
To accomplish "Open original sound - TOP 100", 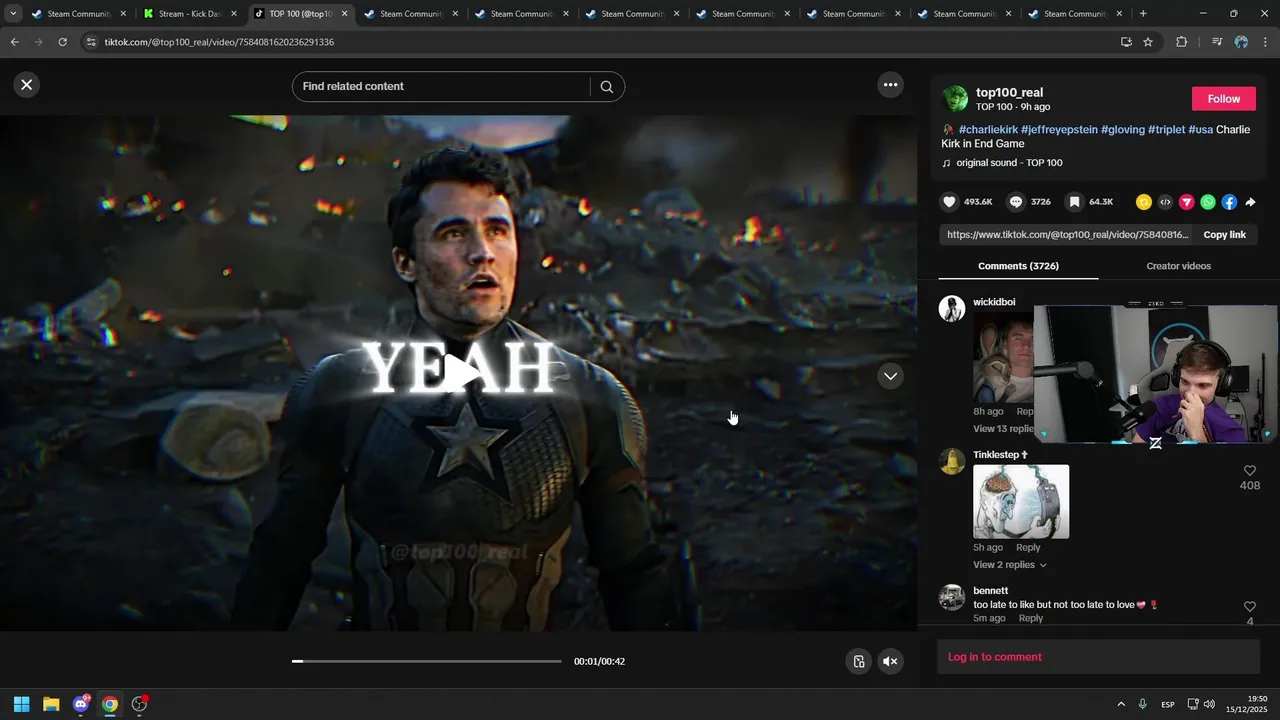I will click(x=1009, y=163).
